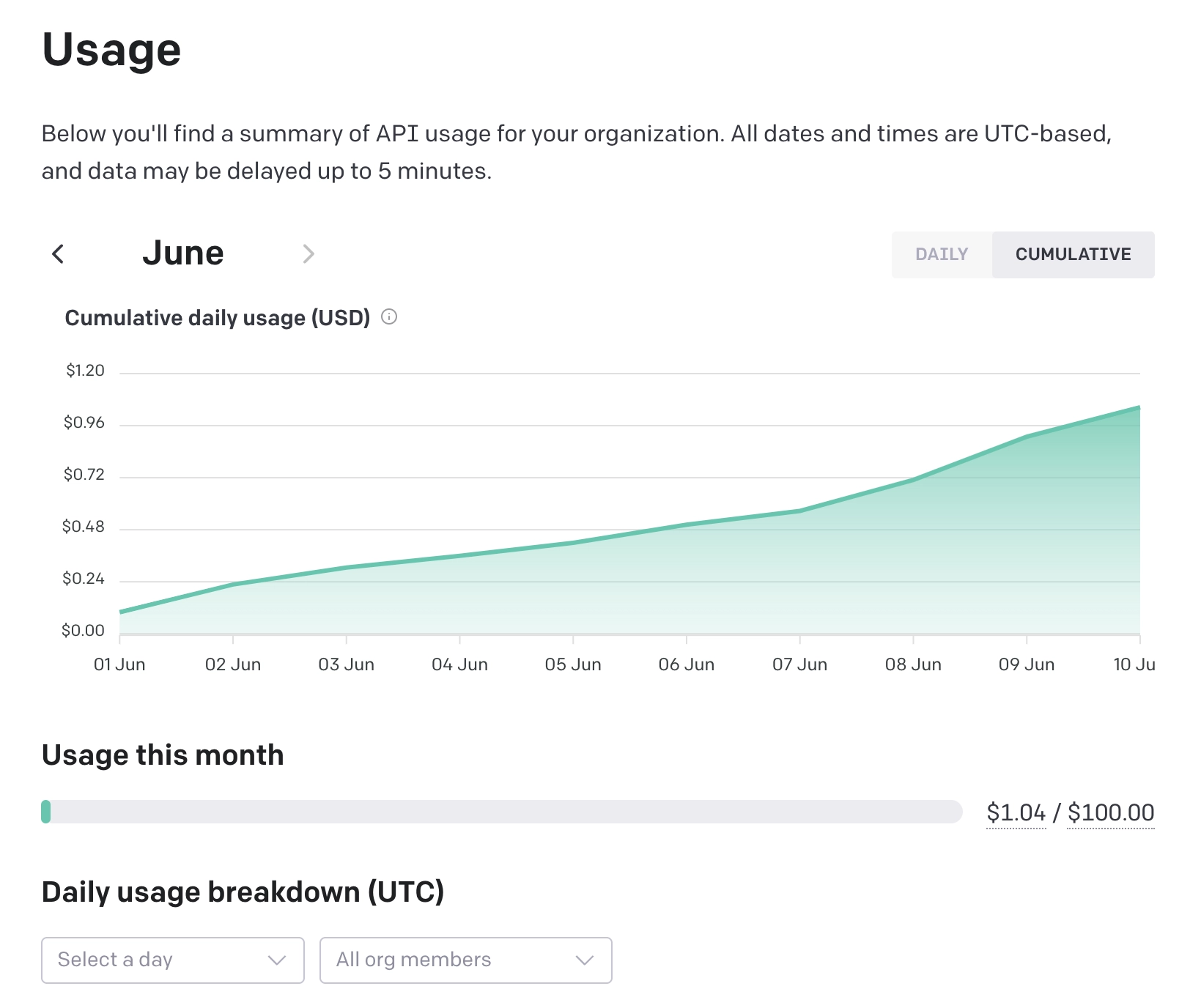Click the 03 Jun chart axis label
This screenshot has height=1008, width=1190.
[x=346, y=664]
